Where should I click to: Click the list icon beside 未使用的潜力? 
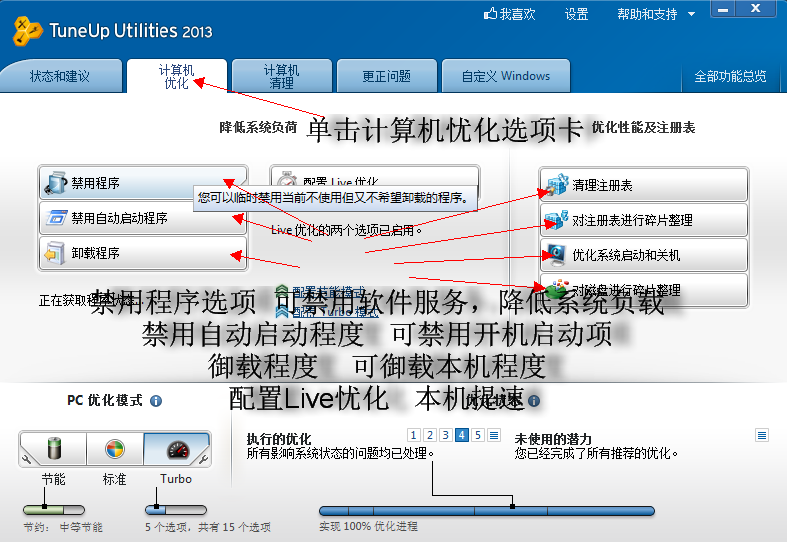(x=762, y=435)
